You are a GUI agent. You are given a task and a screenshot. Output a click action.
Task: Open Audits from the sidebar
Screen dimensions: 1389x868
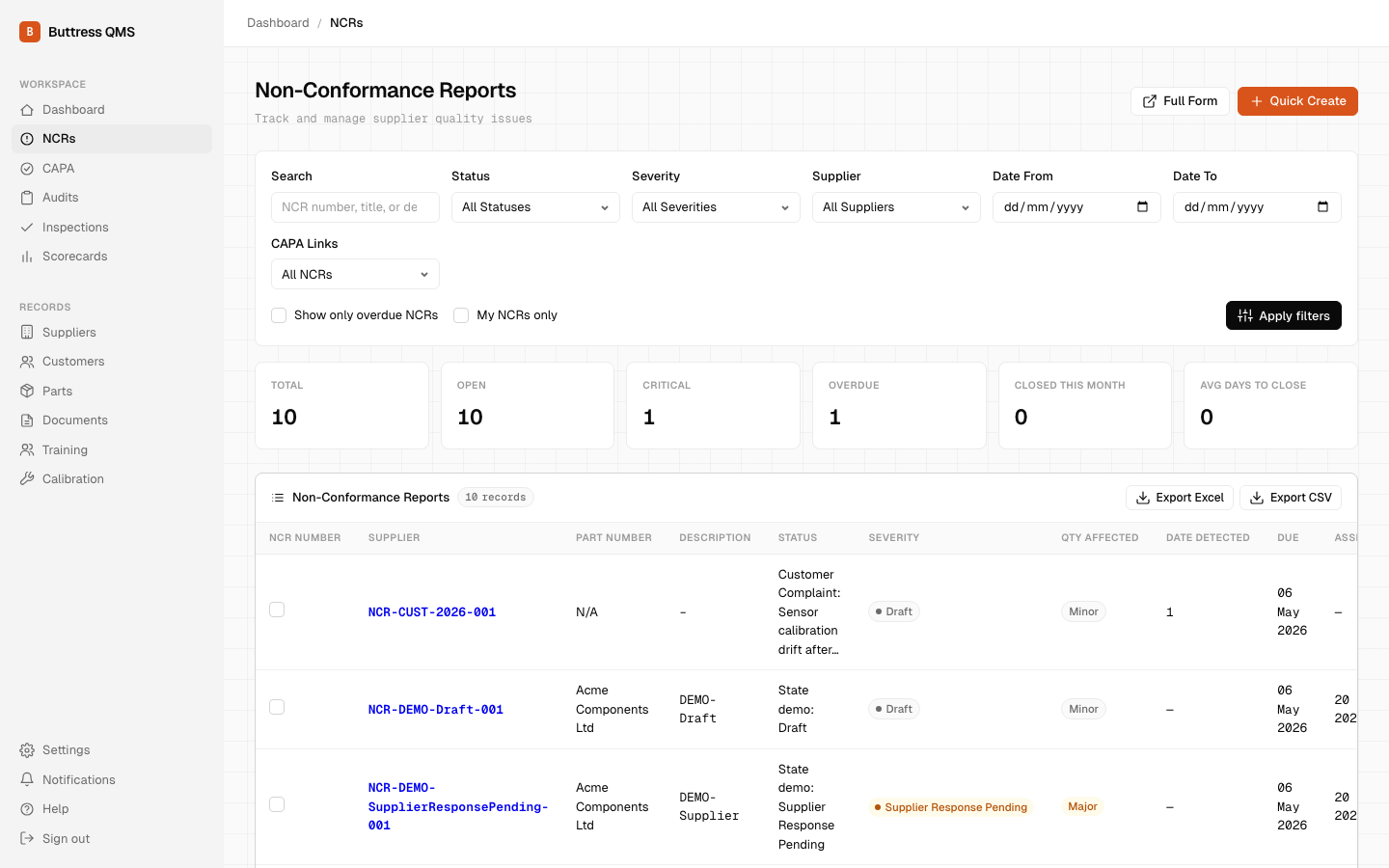pyautogui.click(x=112, y=198)
